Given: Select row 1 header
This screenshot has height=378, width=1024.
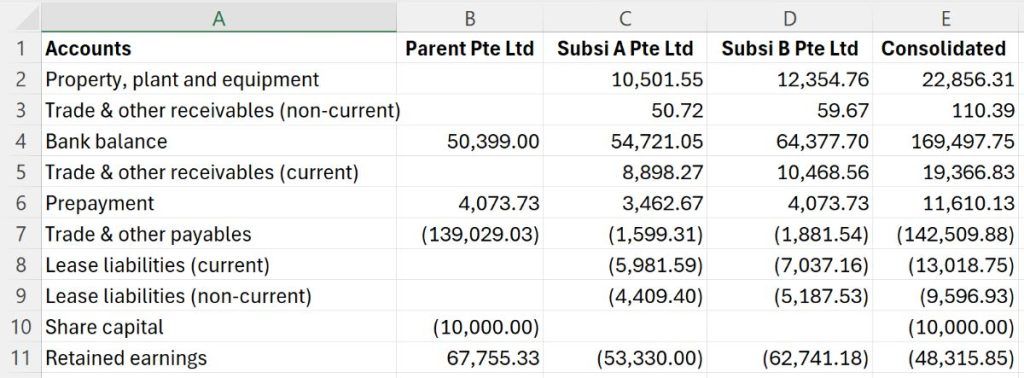Looking at the screenshot, I should click(x=21, y=48).
